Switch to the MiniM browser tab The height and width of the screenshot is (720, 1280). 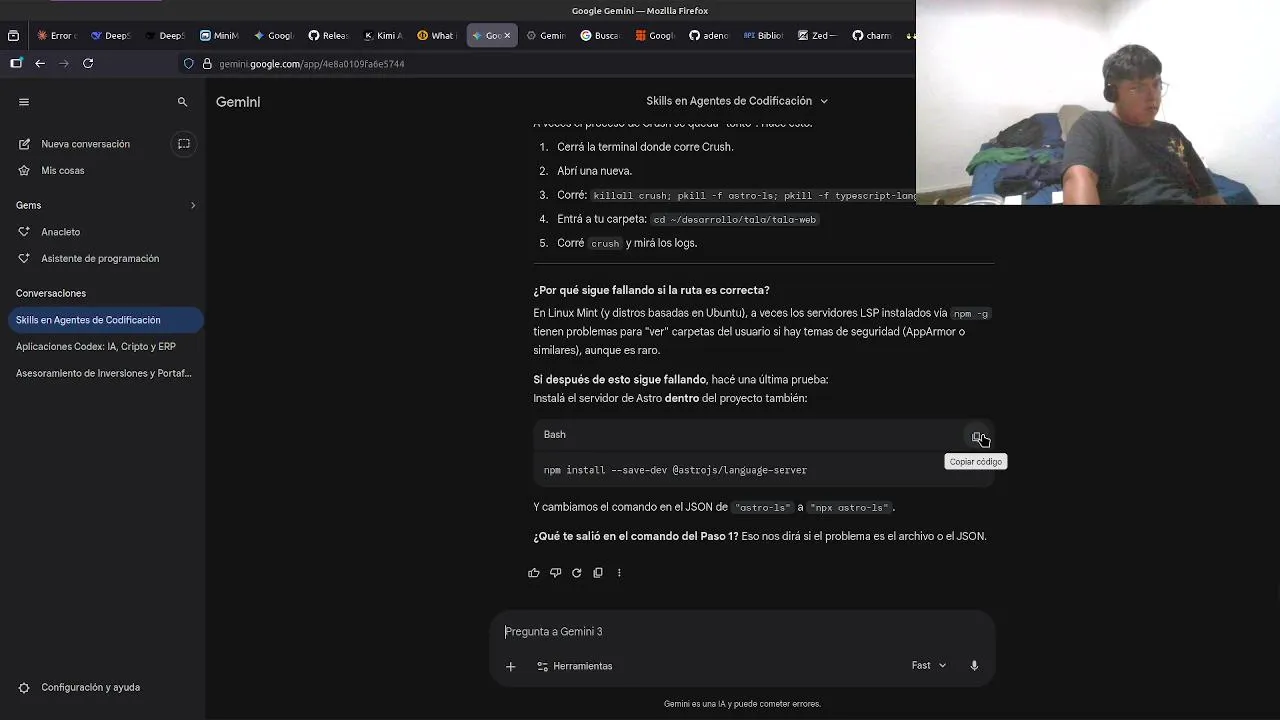pos(218,36)
